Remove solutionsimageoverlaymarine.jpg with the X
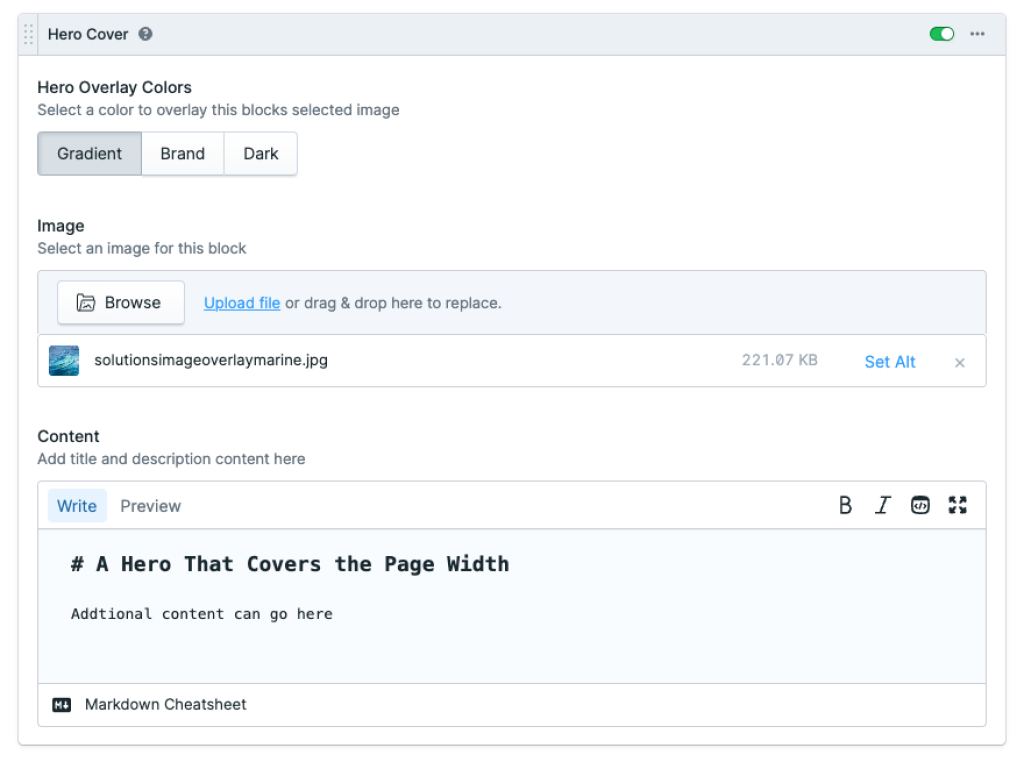Image resolution: width=1024 pixels, height=762 pixels. (x=959, y=362)
